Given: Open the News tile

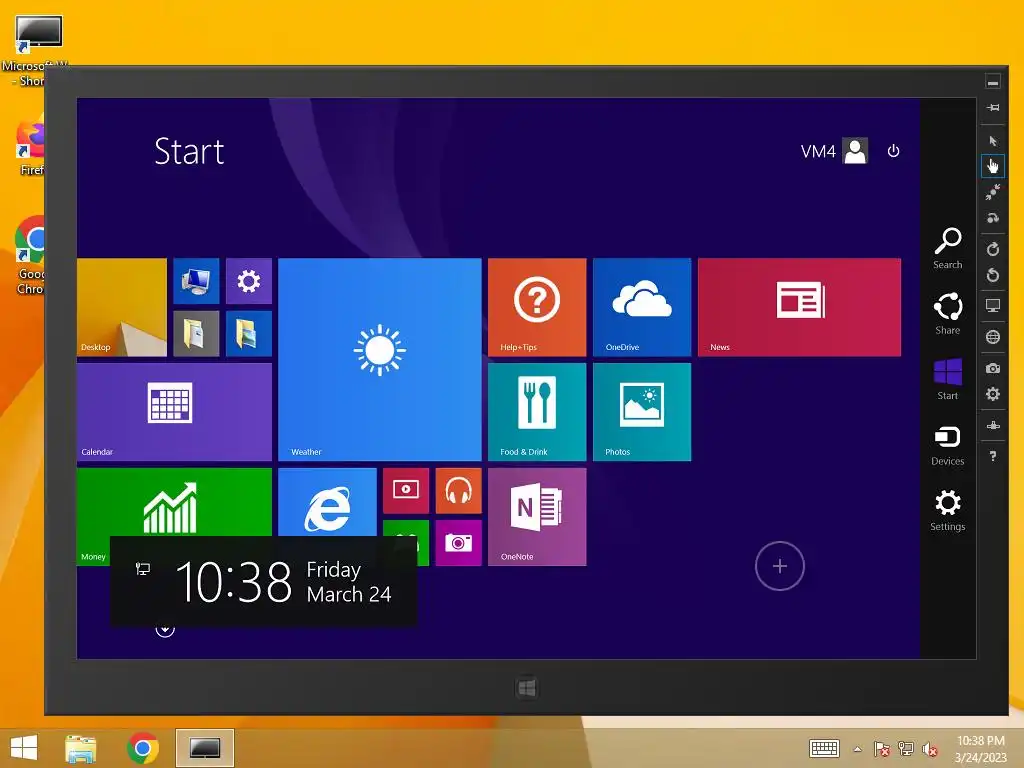Looking at the screenshot, I should point(799,307).
